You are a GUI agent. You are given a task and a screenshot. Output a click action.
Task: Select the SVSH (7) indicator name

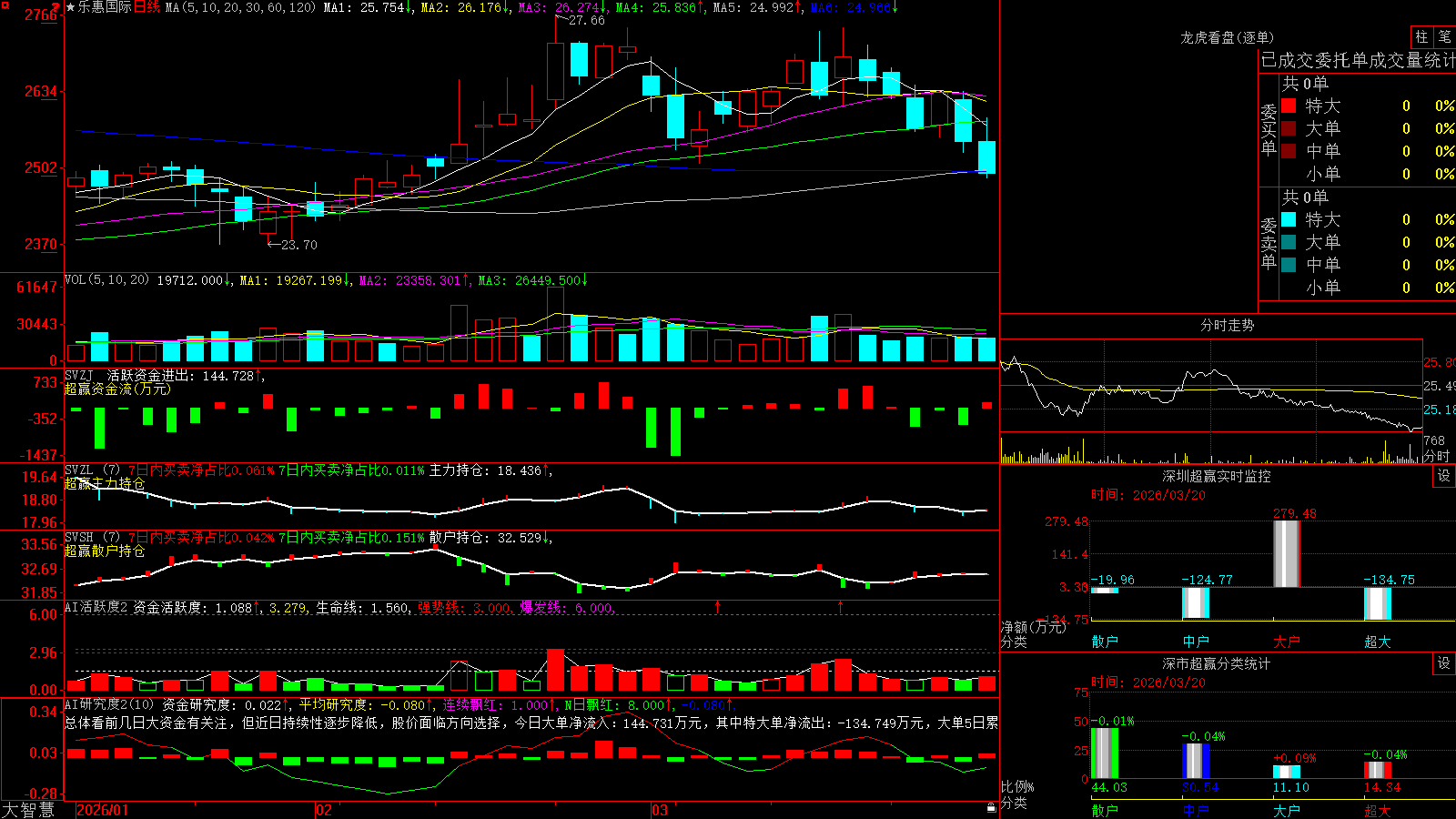click(x=92, y=538)
